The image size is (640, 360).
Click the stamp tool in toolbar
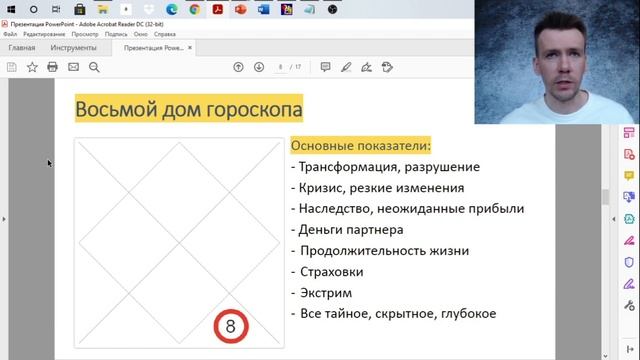pyautogui.click(x=387, y=67)
